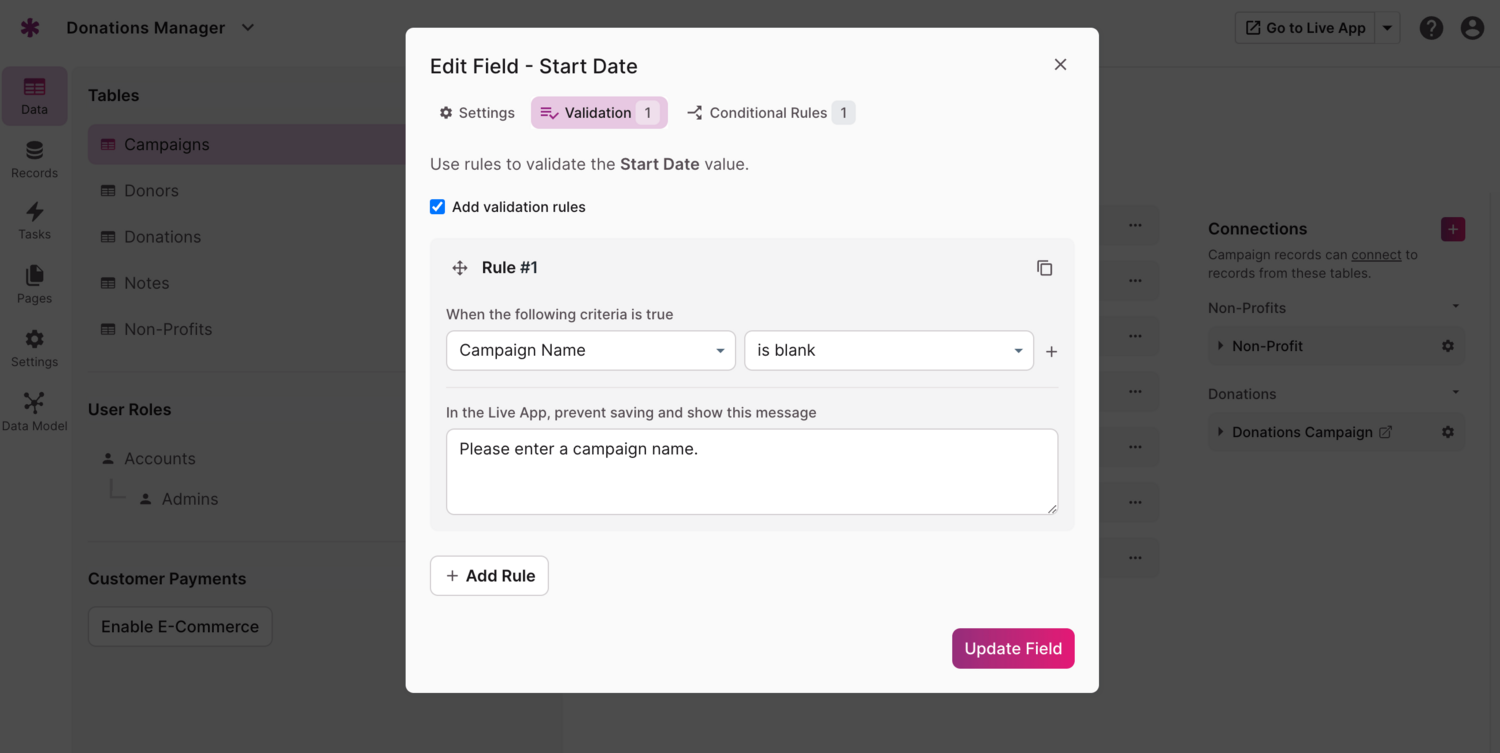The image size is (1500, 753).
Task: Click the drag handle icon on Rule #1
Action: 460,268
